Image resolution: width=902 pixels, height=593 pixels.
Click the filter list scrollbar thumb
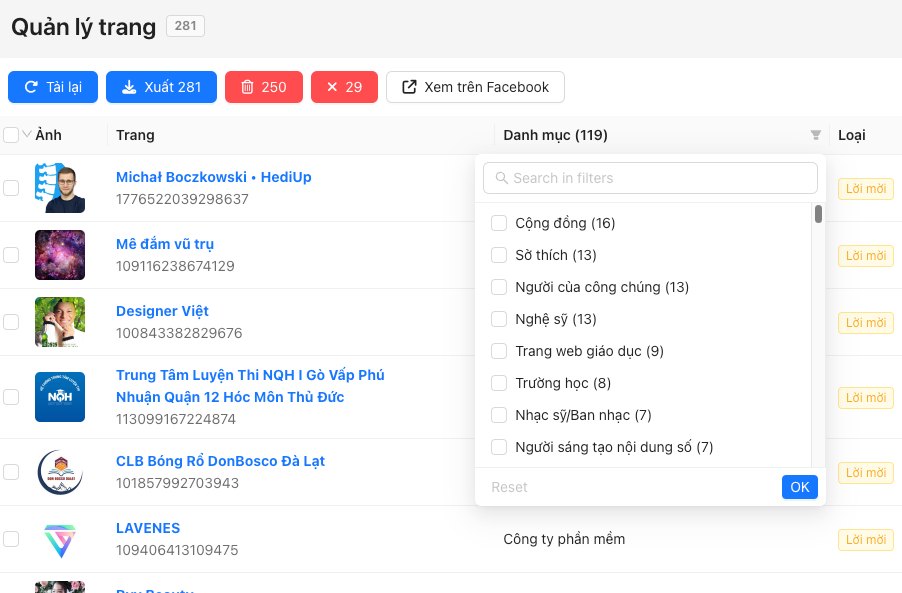pyautogui.click(x=818, y=214)
